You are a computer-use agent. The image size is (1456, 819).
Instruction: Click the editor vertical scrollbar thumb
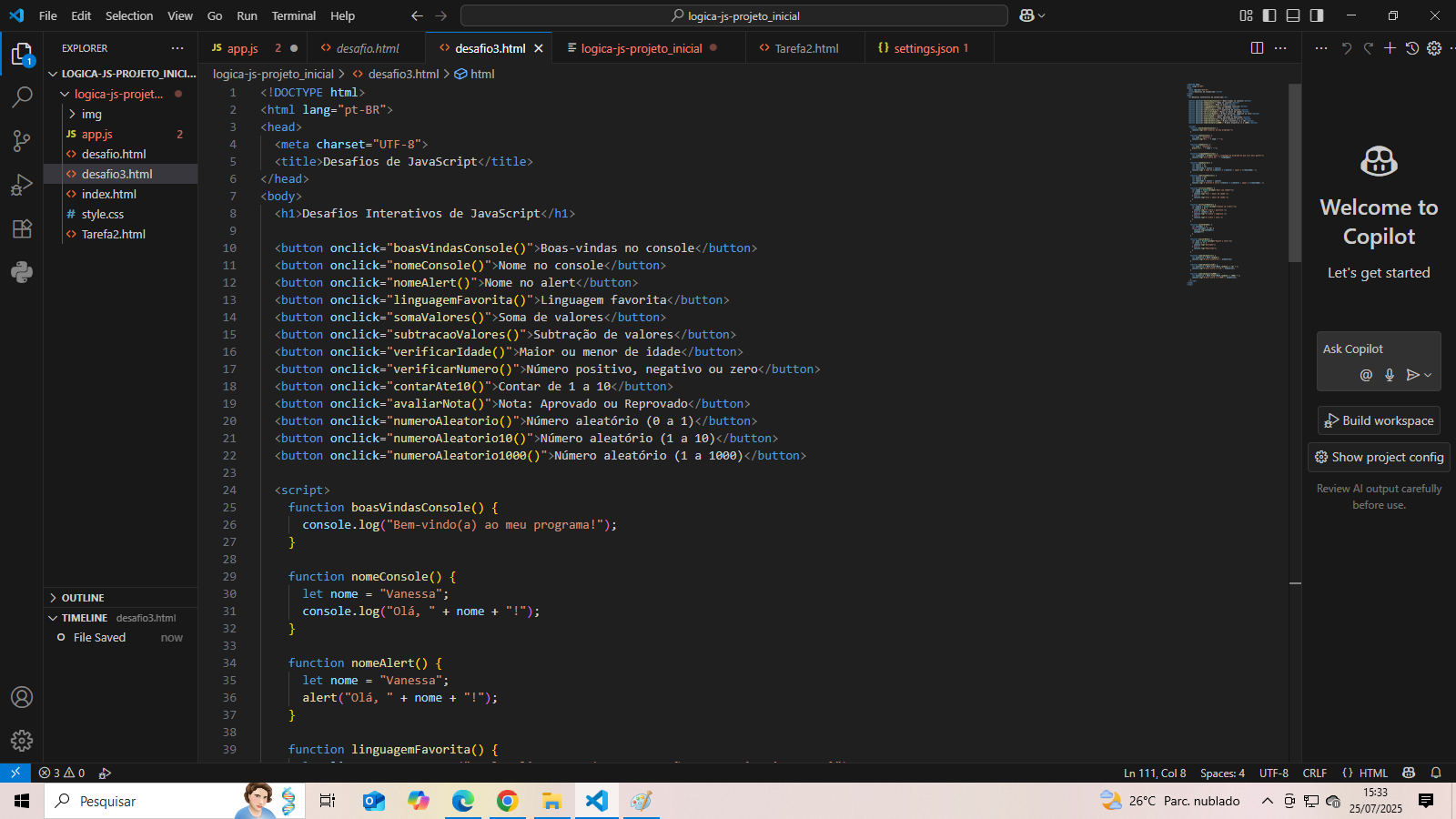click(x=1295, y=173)
